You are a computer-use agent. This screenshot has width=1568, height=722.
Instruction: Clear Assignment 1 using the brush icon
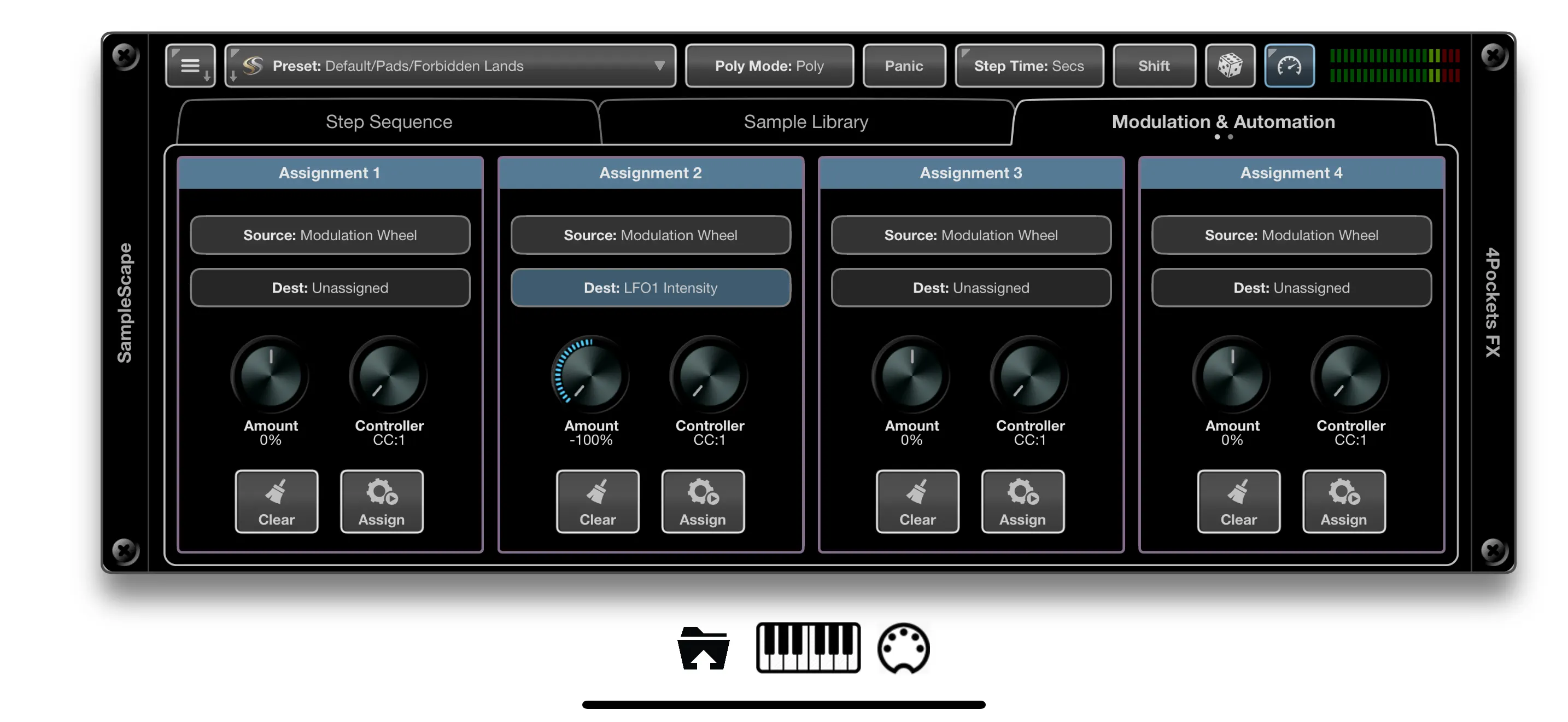click(x=276, y=501)
